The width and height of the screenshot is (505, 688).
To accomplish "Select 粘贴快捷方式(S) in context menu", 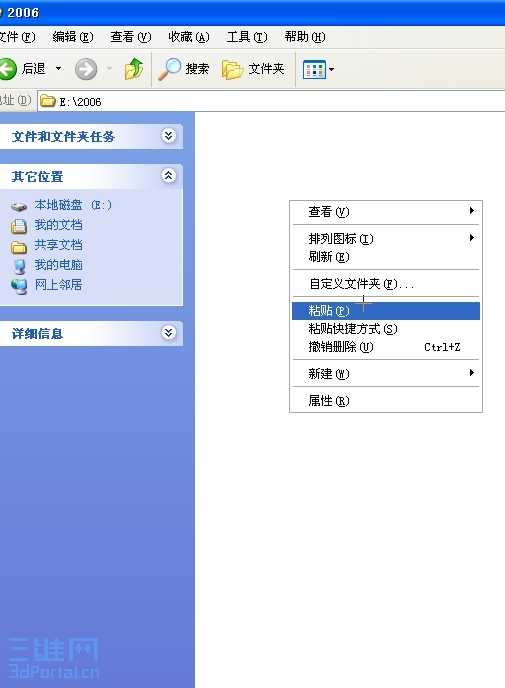I will coord(386,329).
